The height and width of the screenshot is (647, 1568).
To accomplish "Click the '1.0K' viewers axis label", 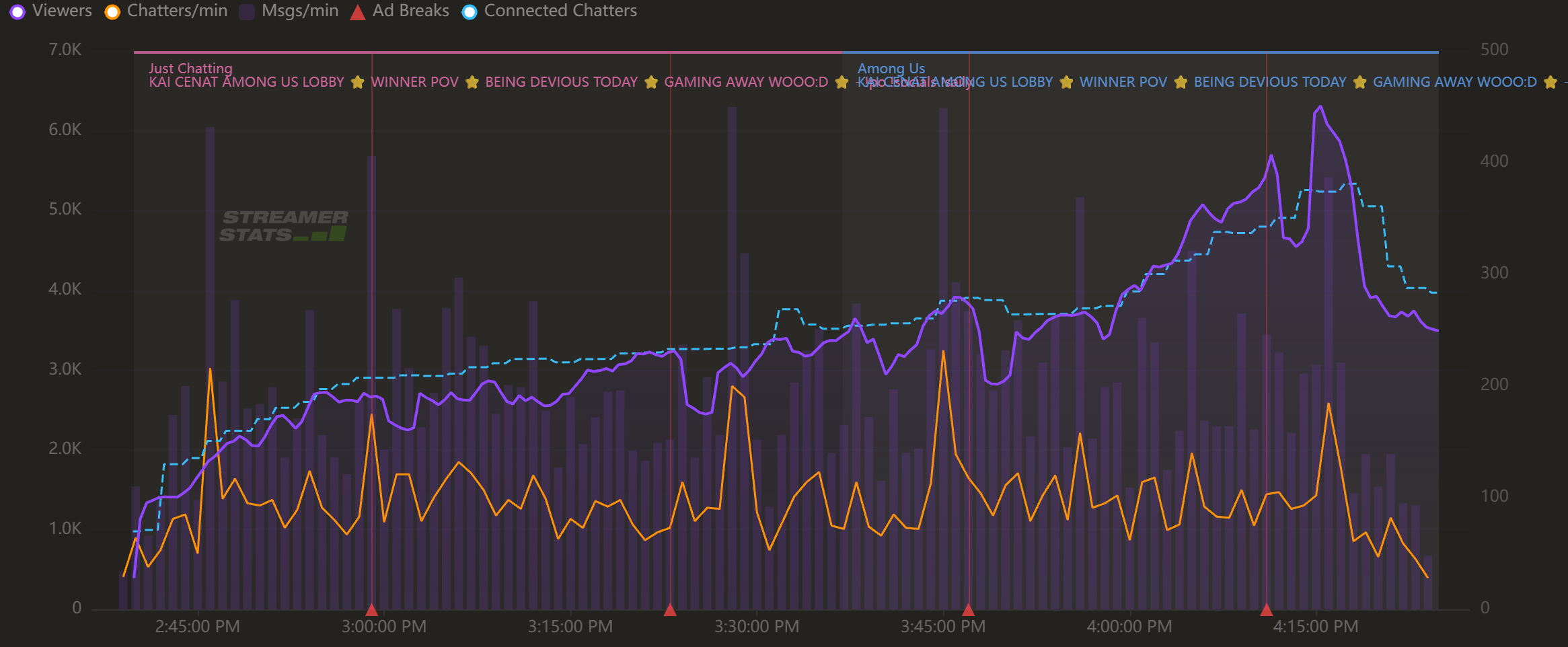I will click(x=65, y=529).
